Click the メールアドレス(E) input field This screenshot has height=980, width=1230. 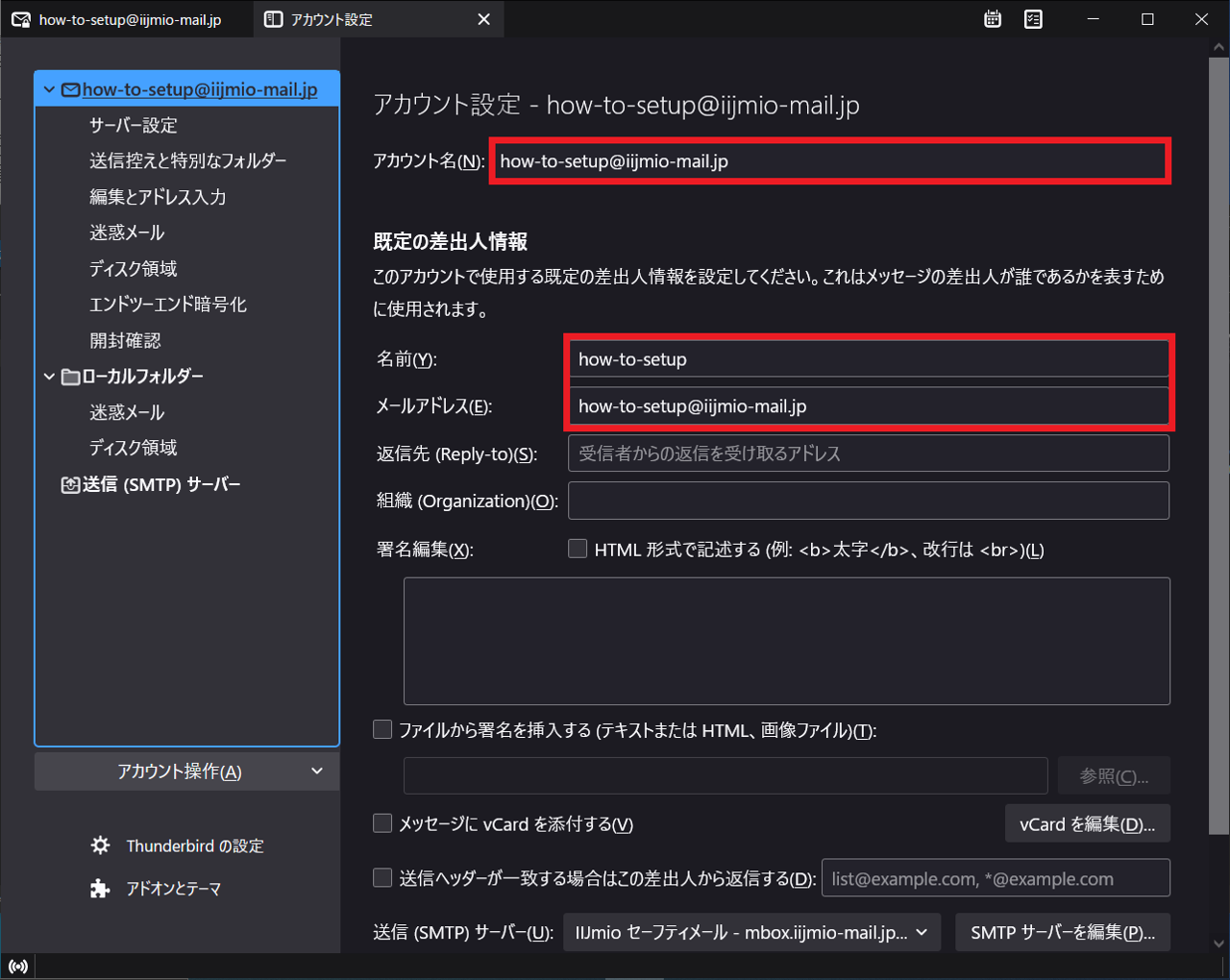pos(869,406)
